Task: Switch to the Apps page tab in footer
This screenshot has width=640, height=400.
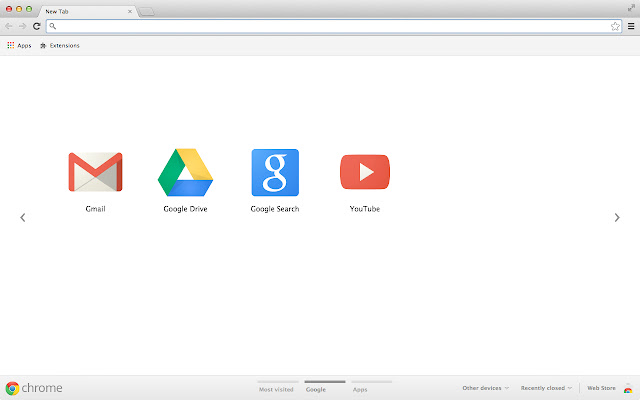Action: click(371, 387)
